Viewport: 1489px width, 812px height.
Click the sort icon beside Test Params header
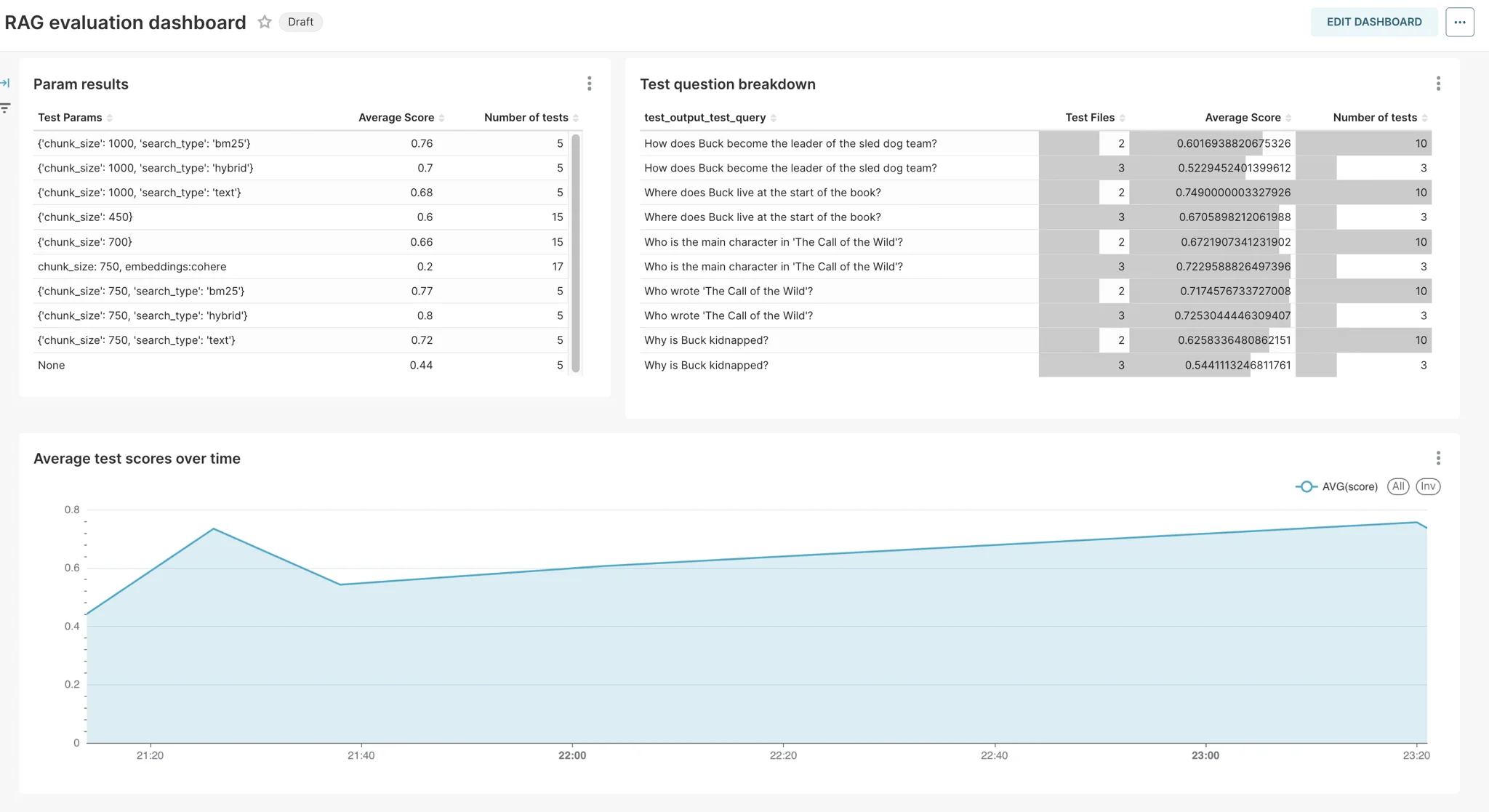111,117
